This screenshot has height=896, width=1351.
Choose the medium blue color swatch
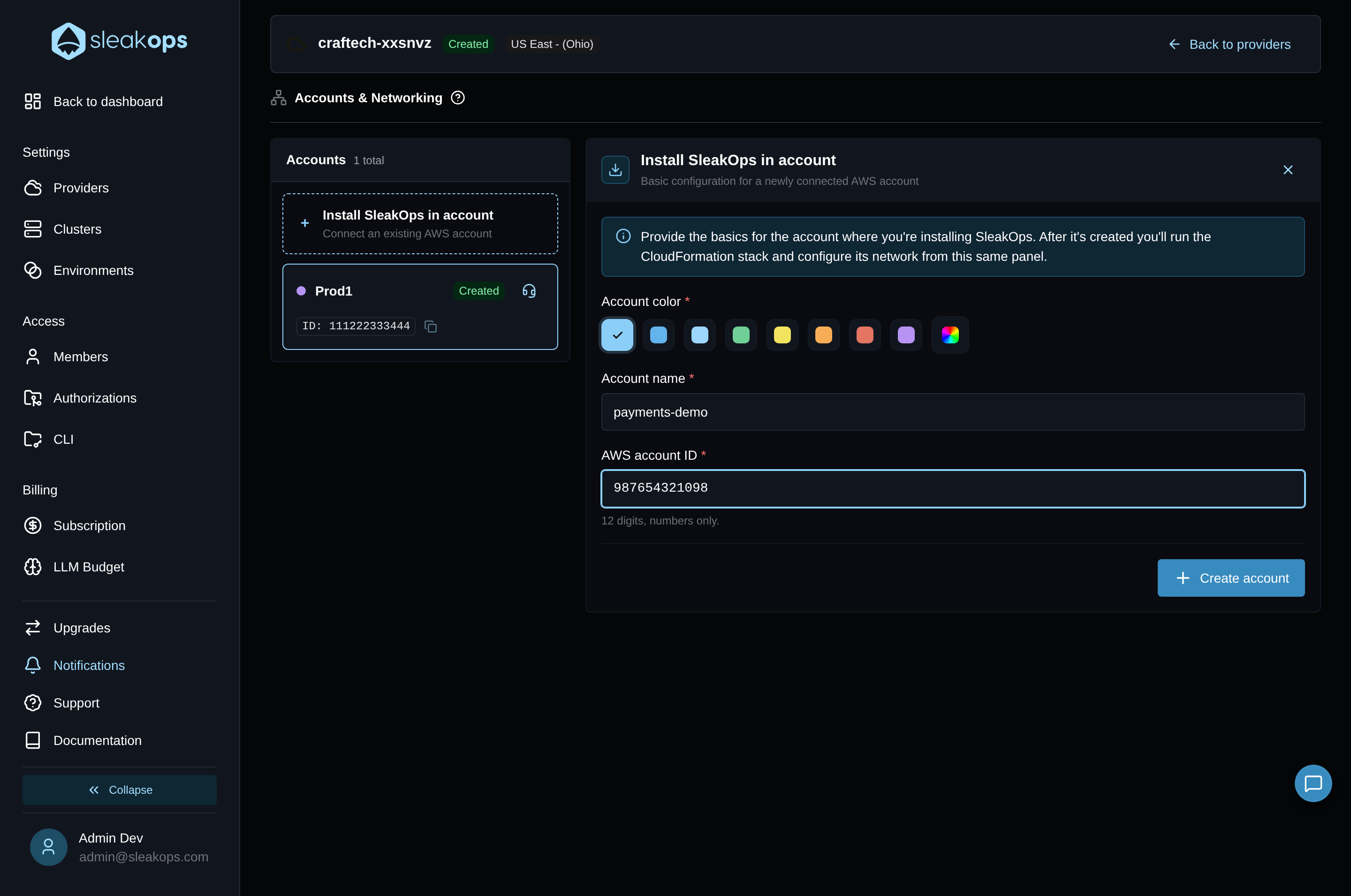coord(658,335)
